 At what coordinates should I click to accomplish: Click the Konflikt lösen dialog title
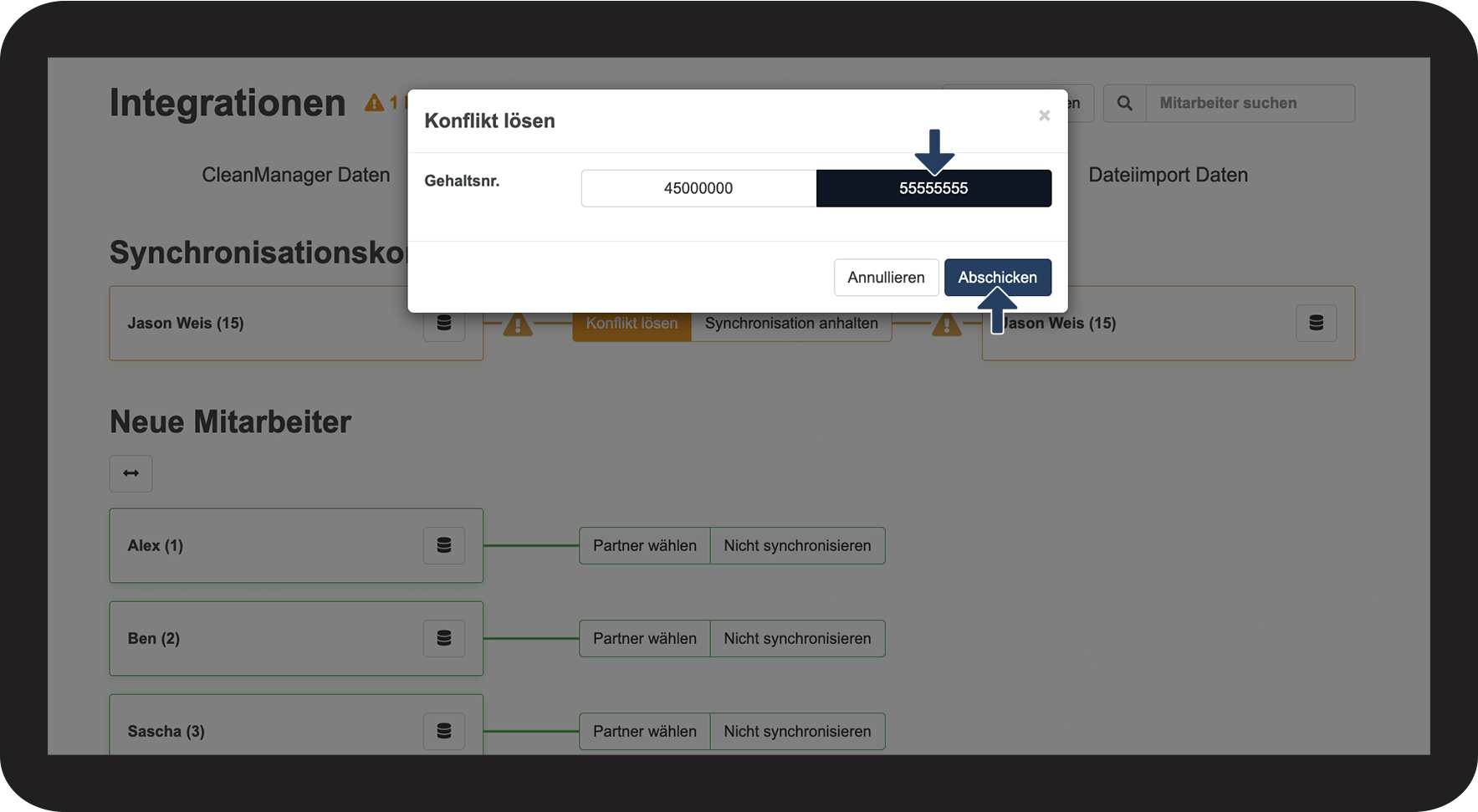point(489,121)
